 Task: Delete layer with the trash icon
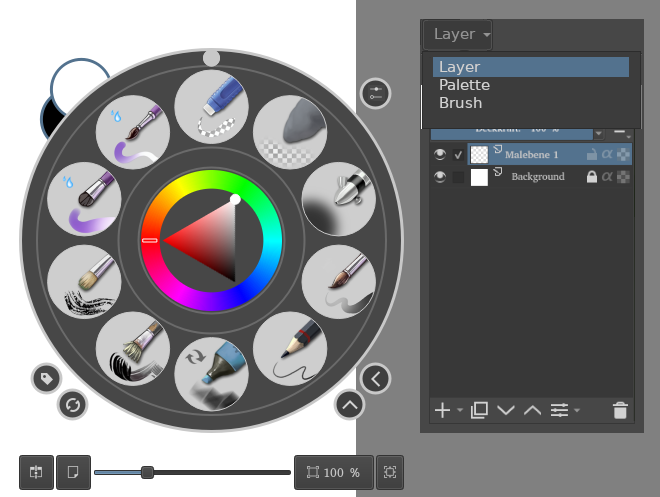click(620, 410)
